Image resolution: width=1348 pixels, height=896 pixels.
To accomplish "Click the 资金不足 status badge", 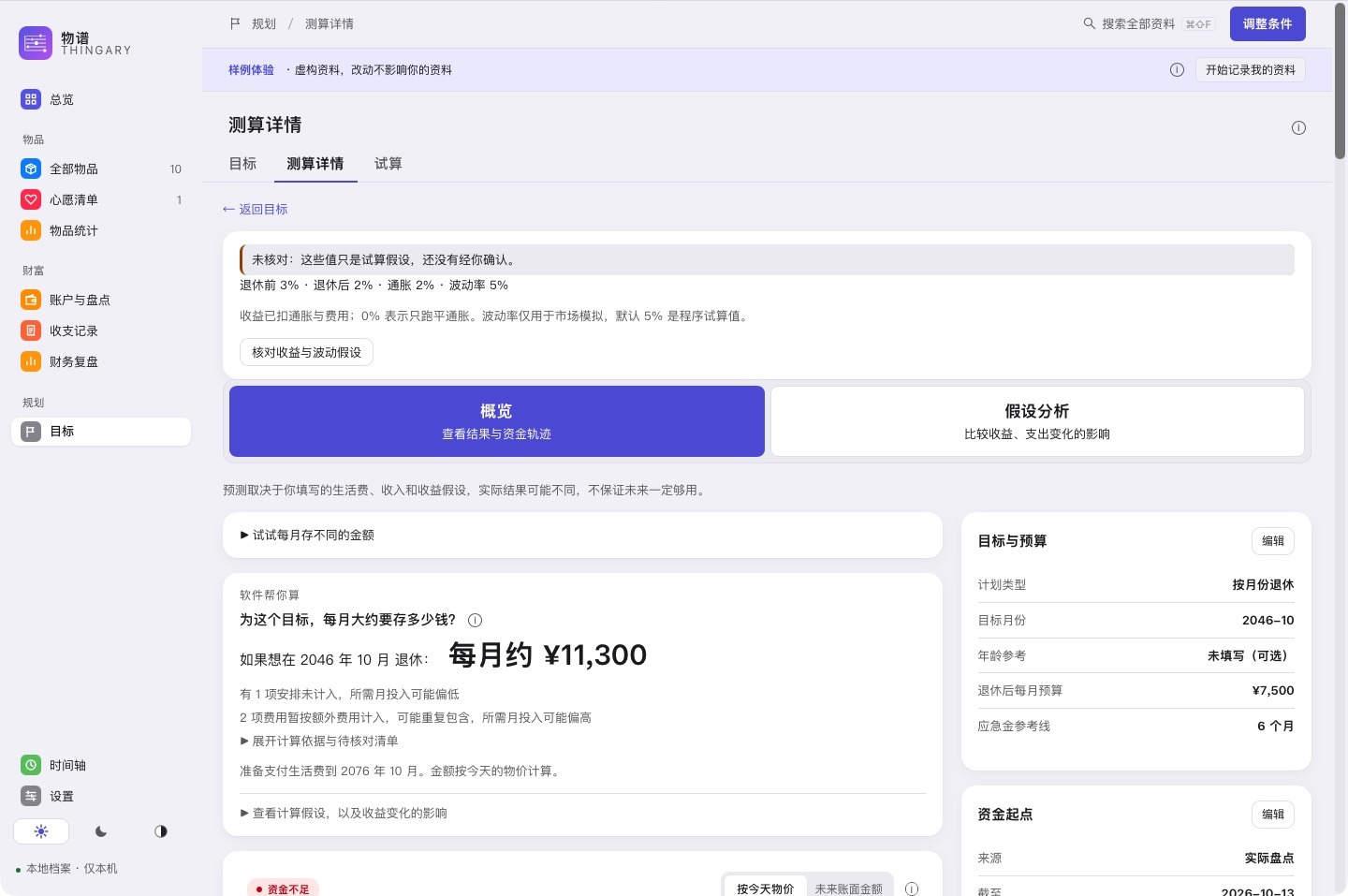I will click(283, 889).
